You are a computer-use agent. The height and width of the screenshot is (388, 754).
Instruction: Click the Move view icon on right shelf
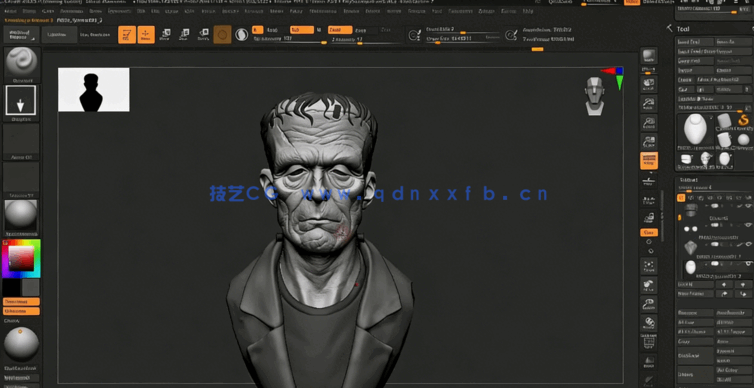649,285
